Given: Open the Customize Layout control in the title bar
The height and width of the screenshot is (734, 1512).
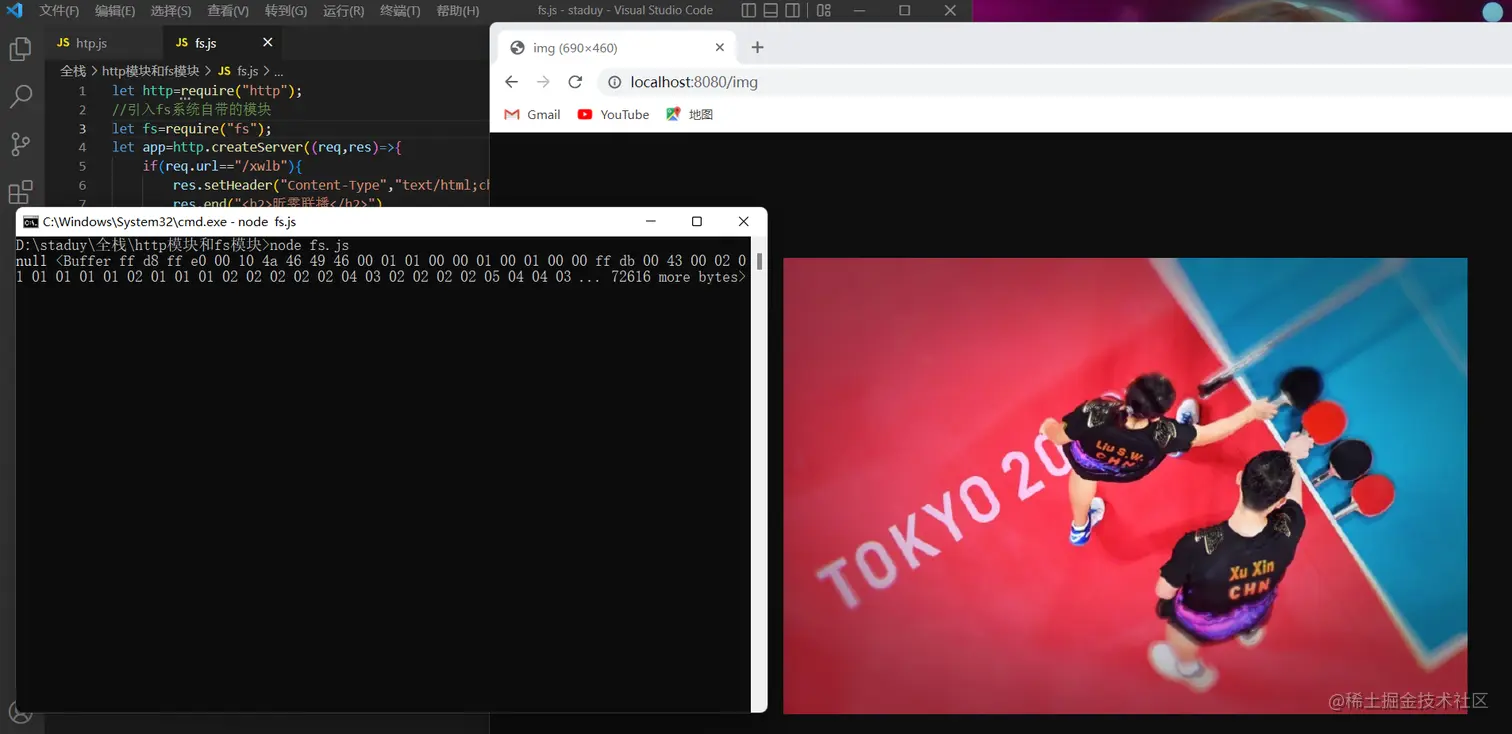Looking at the screenshot, I should [x=823, y=10].
